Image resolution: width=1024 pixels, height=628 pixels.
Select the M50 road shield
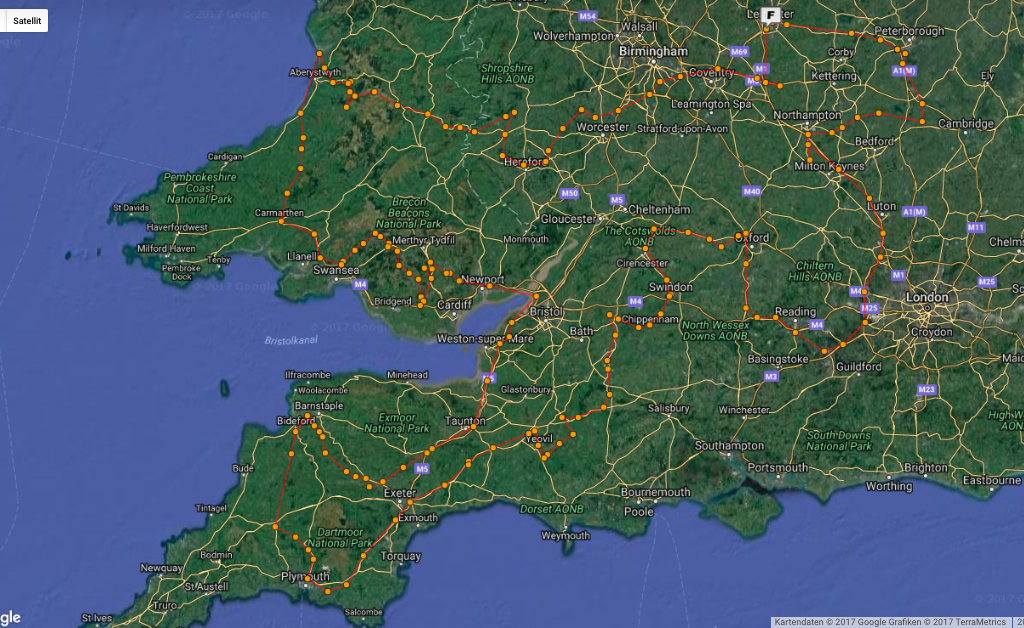pyautogui.click(x=569, y=193)
